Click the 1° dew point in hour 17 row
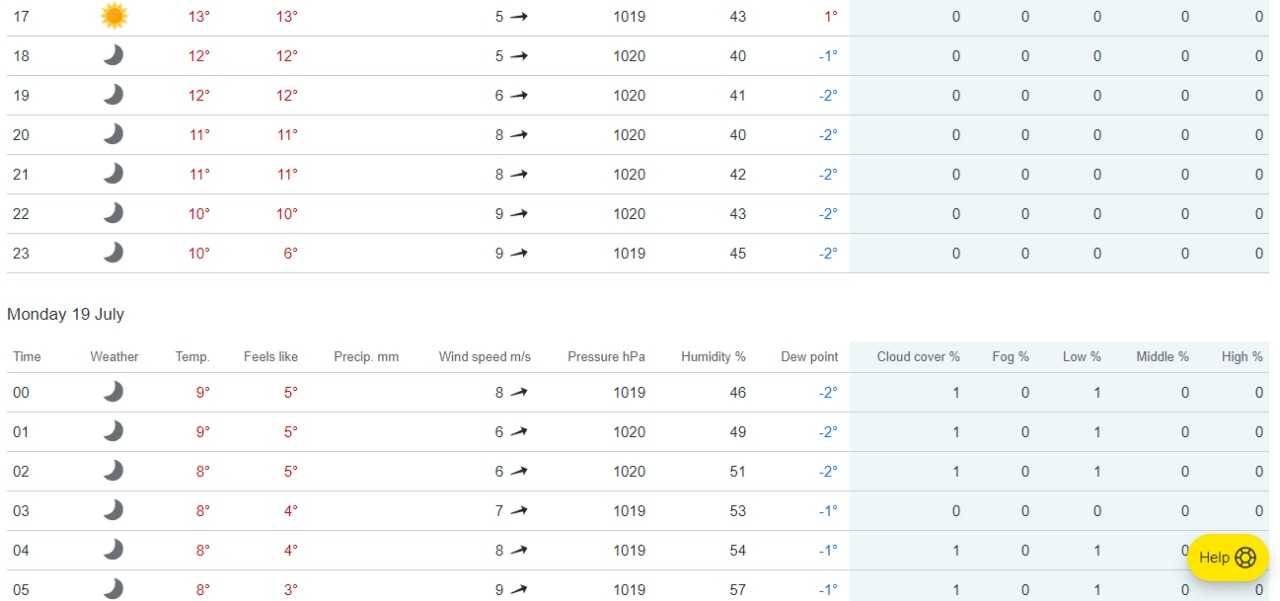The height and width of the screenshot is (601, 1280). (830, 16)
